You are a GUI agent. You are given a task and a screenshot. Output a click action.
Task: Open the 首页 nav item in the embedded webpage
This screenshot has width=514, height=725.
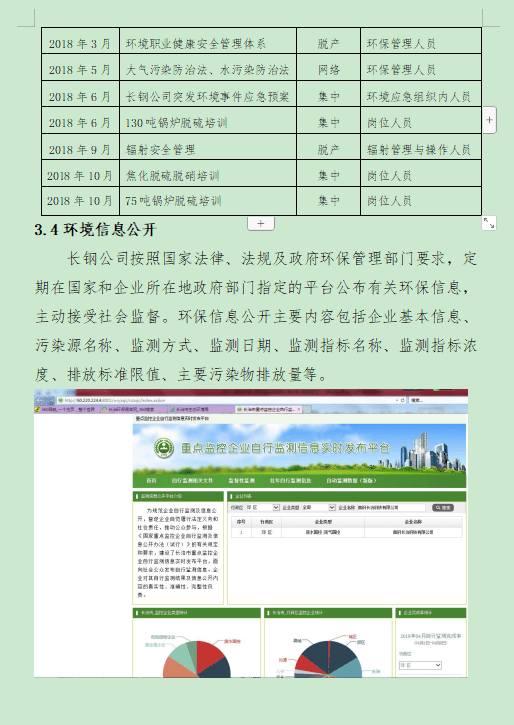(x=152, y=480)
